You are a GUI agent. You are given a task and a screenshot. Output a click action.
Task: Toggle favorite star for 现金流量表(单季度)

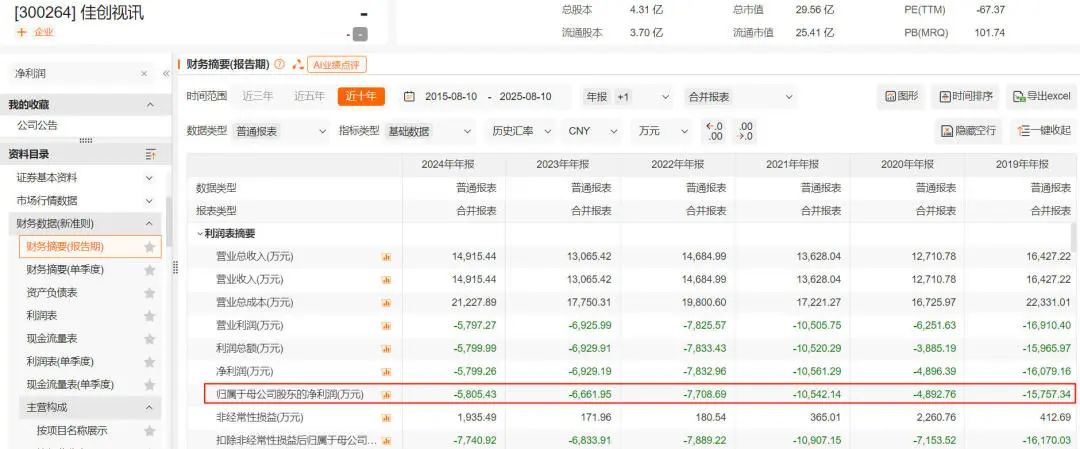pyautogui.click(x=149, y=384)
